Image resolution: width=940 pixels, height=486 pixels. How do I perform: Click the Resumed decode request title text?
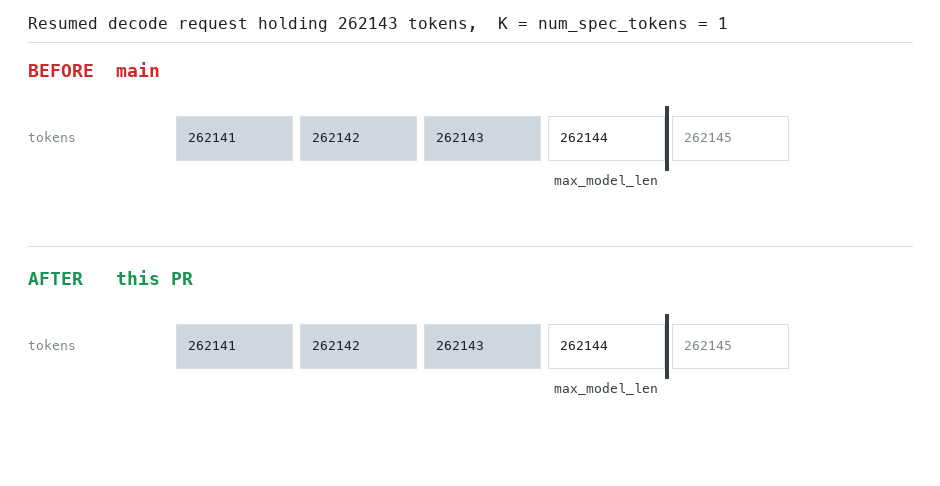(x=252, y=23)
